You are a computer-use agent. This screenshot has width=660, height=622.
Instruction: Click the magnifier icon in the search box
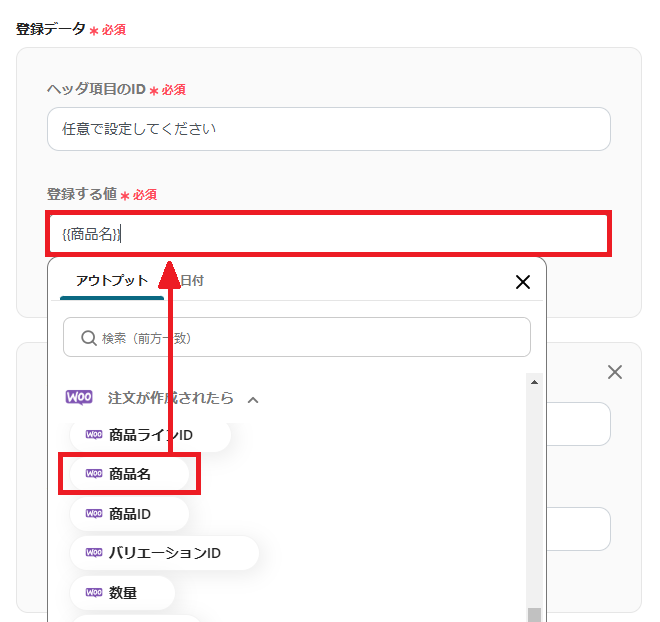point(89,338)
